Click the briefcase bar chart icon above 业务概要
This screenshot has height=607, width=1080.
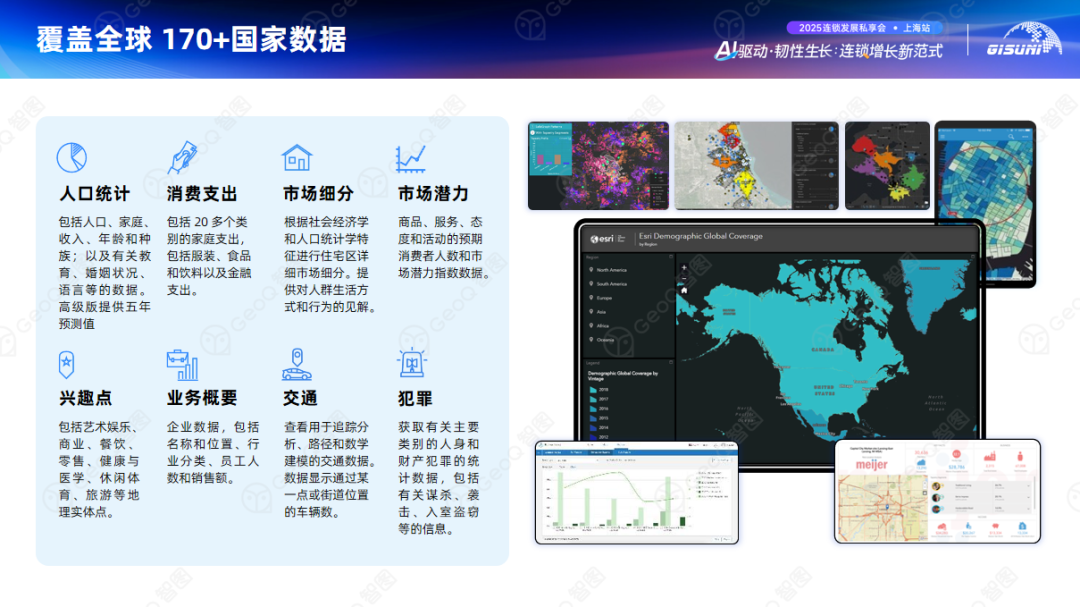[183, 364]
